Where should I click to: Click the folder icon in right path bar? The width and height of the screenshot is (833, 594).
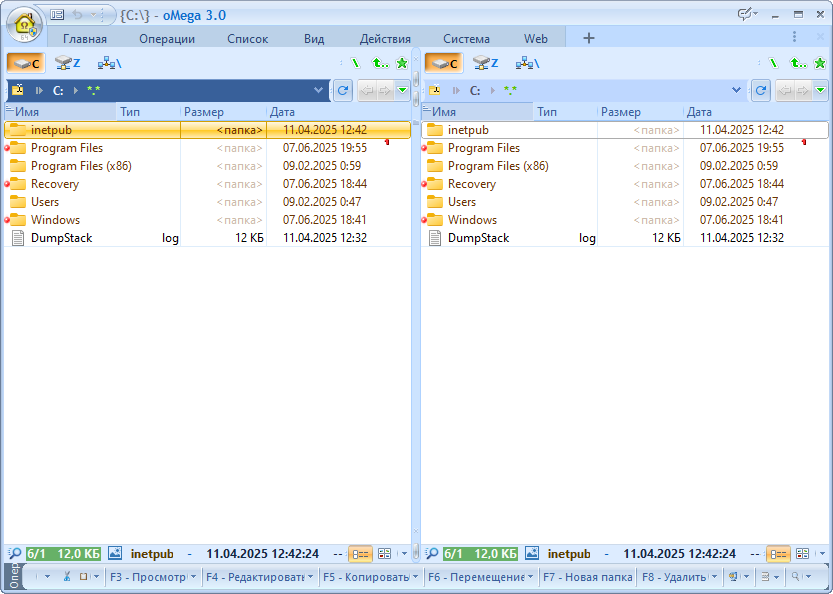(435, 90)
